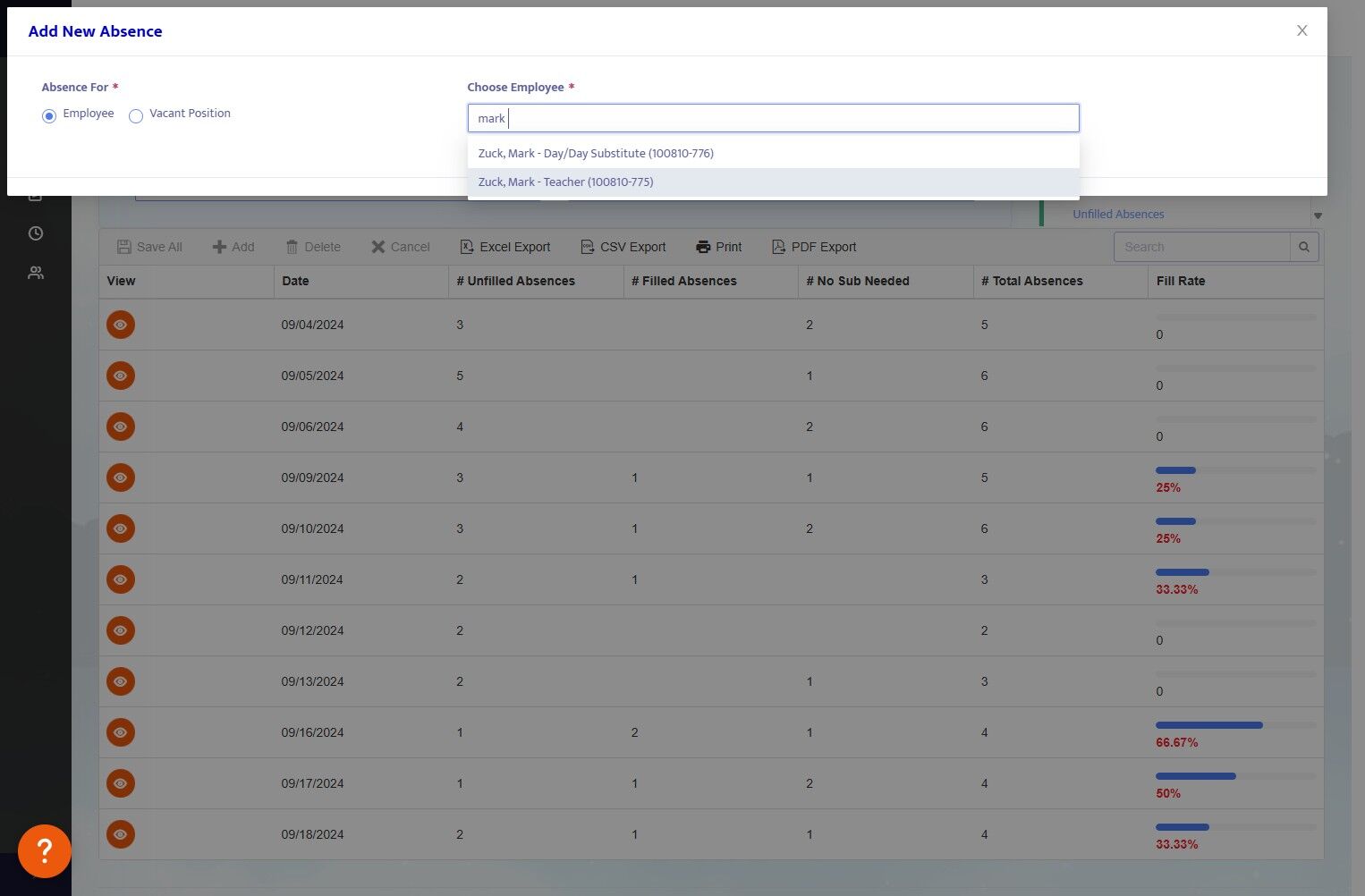Open the eye icon for 09/17/2024
The width and height of the screenshot is (1365, 896).
[x=121, y=783]
